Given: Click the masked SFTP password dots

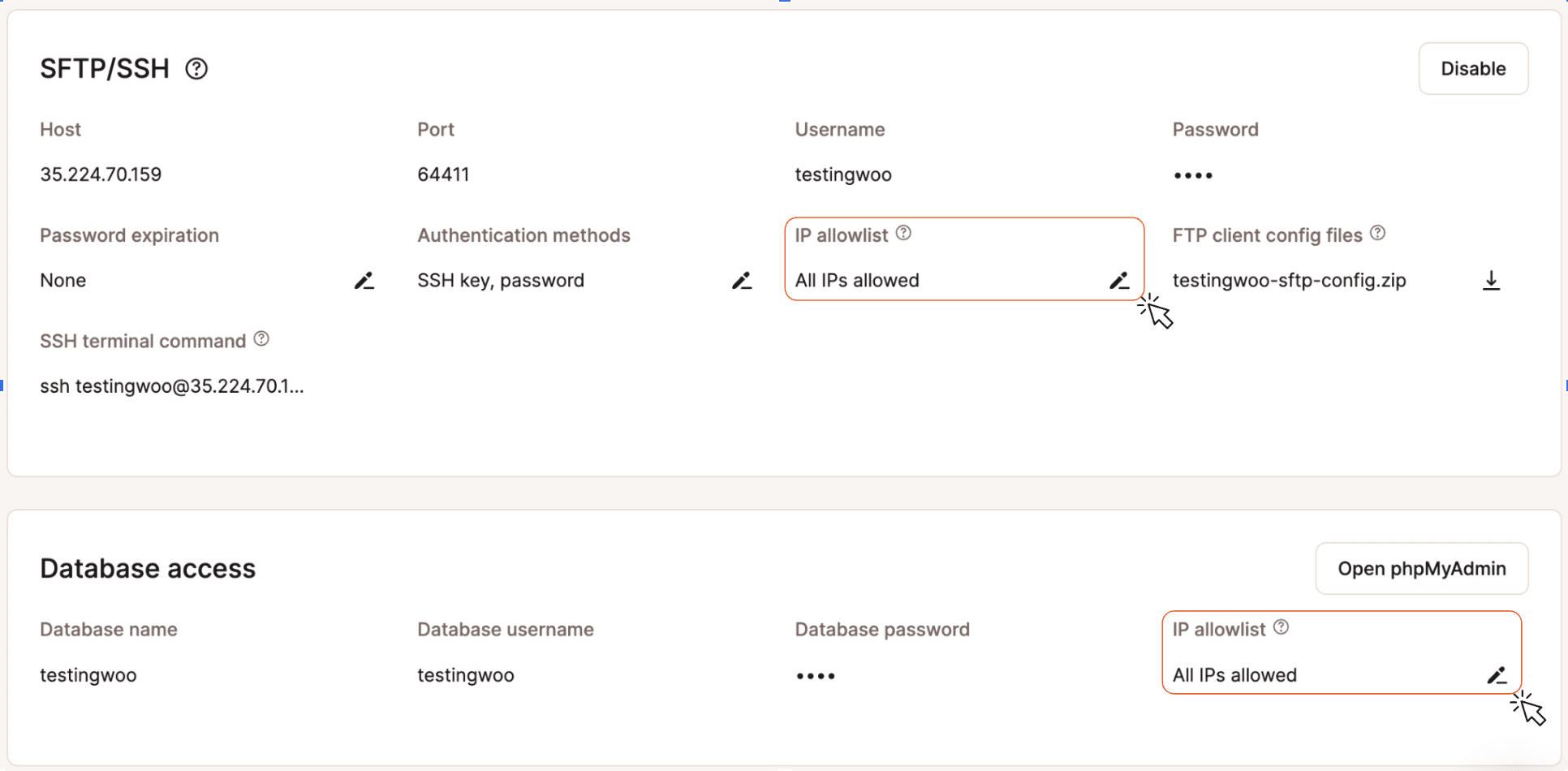Looking at the screenshot, I should (x=1193, y=175).
